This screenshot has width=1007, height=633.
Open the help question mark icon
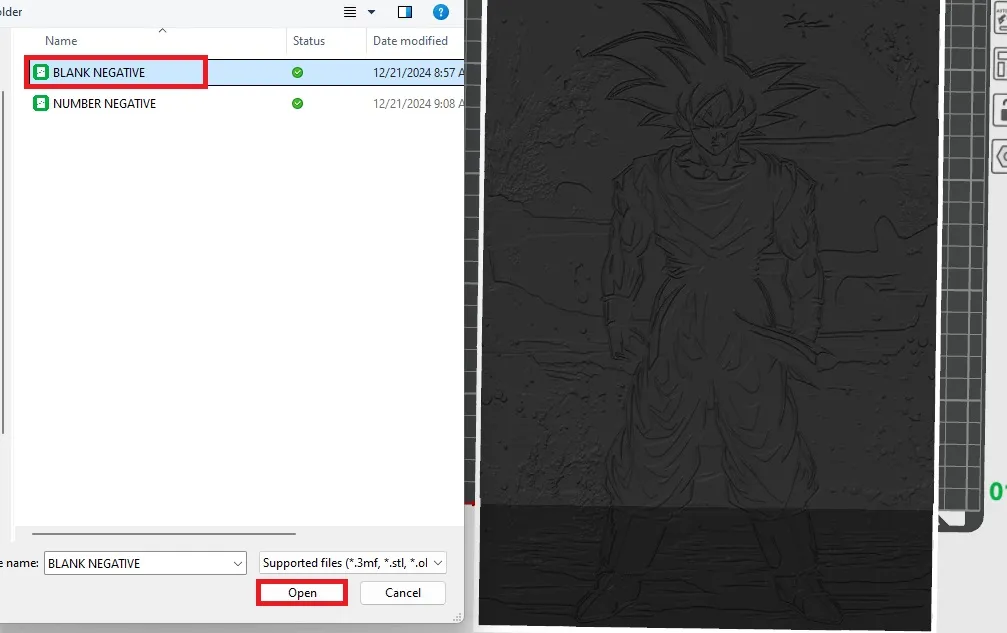[441, 12]
